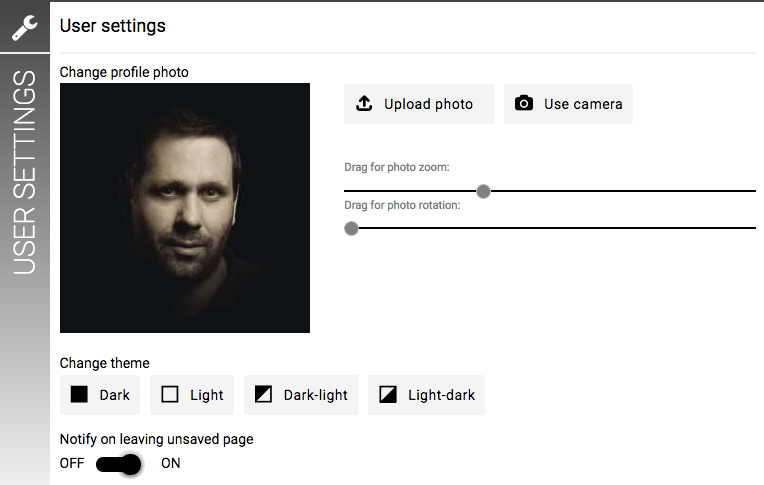
Task: Click the profile photo preview
Action: [x=185, y=208]
